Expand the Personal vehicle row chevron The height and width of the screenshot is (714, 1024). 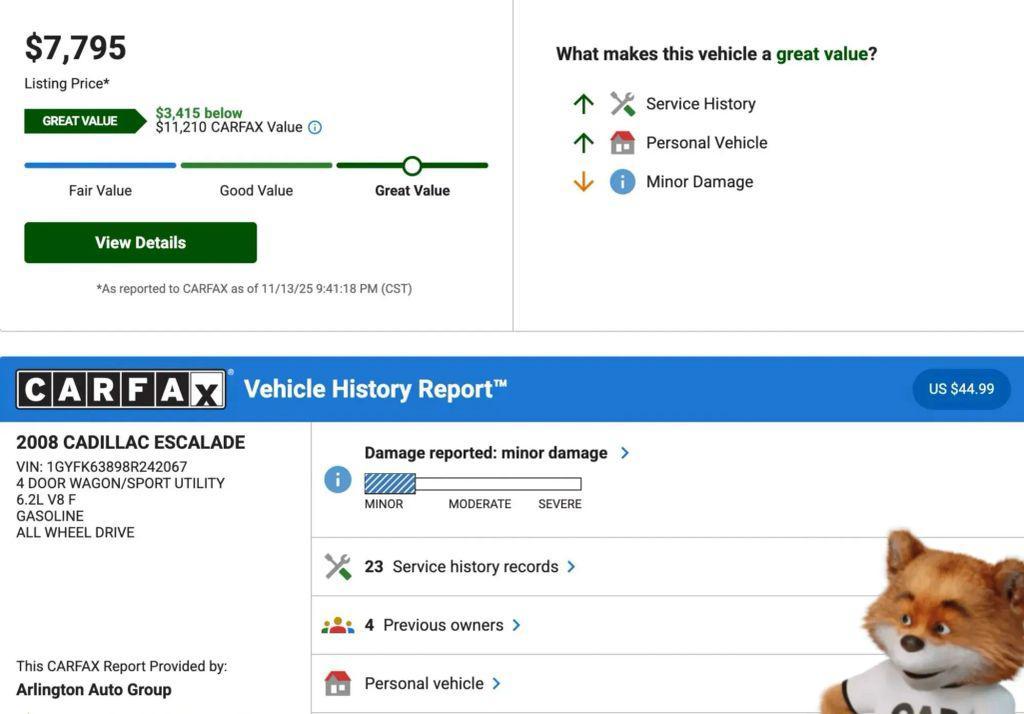pos(496,684)
